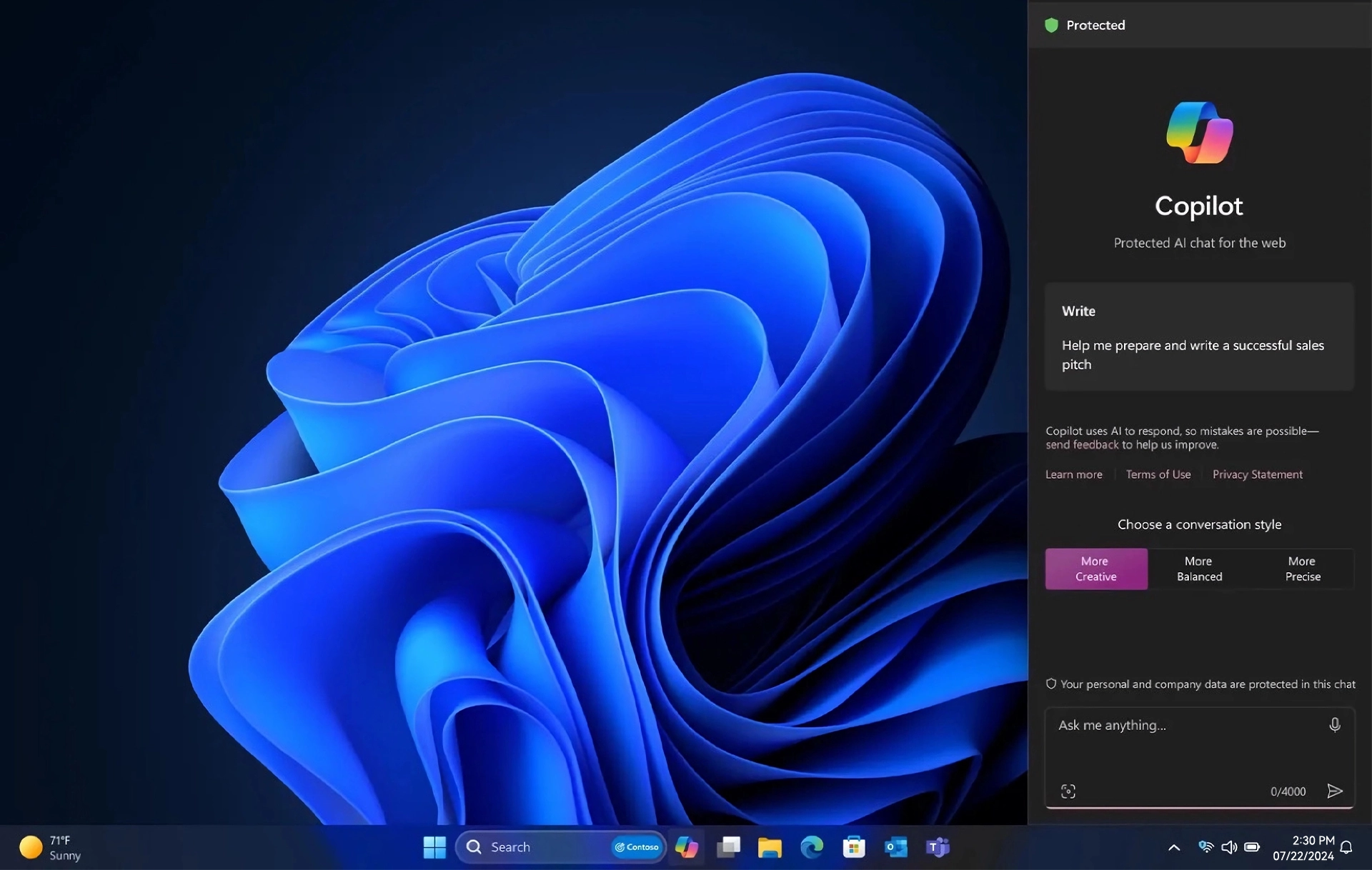This screenshot has height=870, width=1372.
Task: Click the shield icon beside the data protection notice
Action: click(x=1050, y=684)
